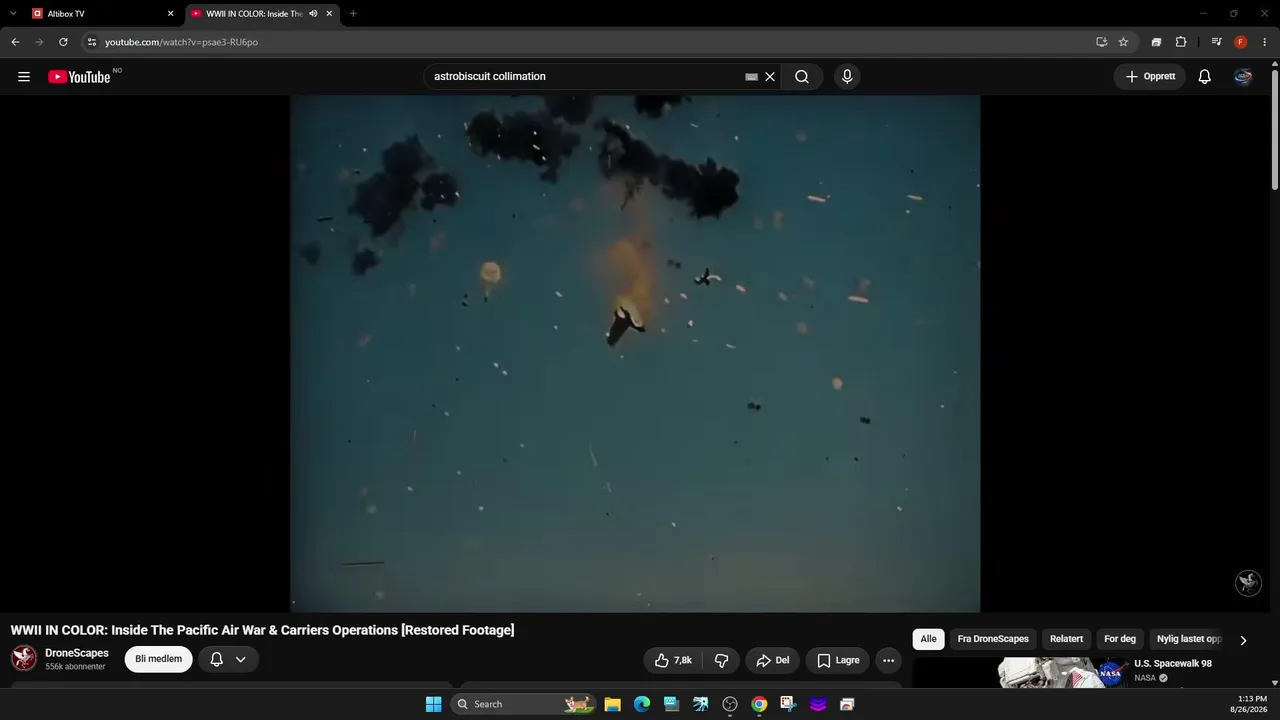The height and width of the screenshot is (720, 1280).
Task: Go to the YouTube home logo
Action: (79, 77)
